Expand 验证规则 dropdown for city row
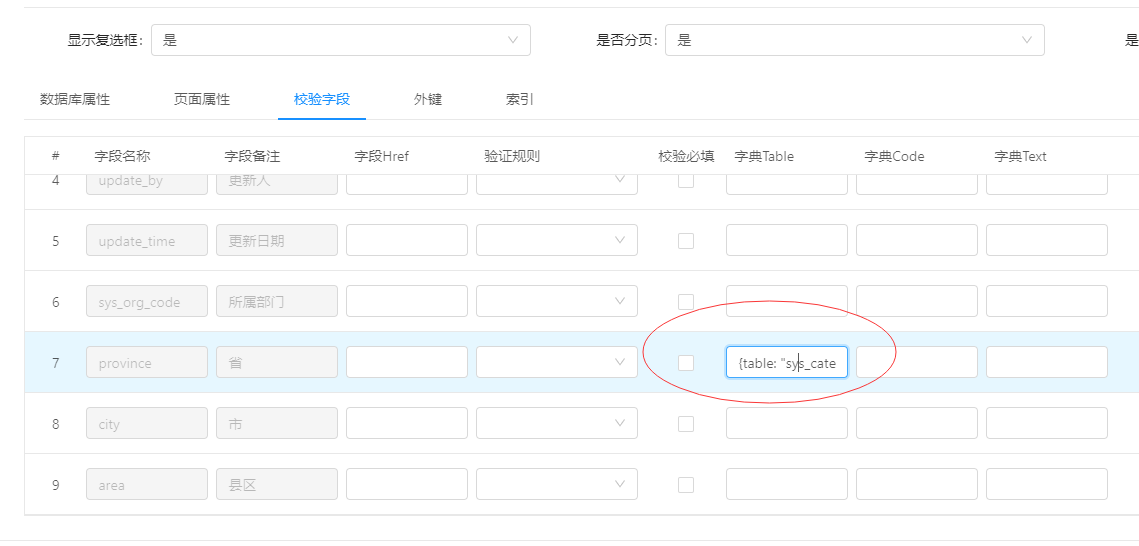Viewport: 1139px width, 546px height. 557,423
